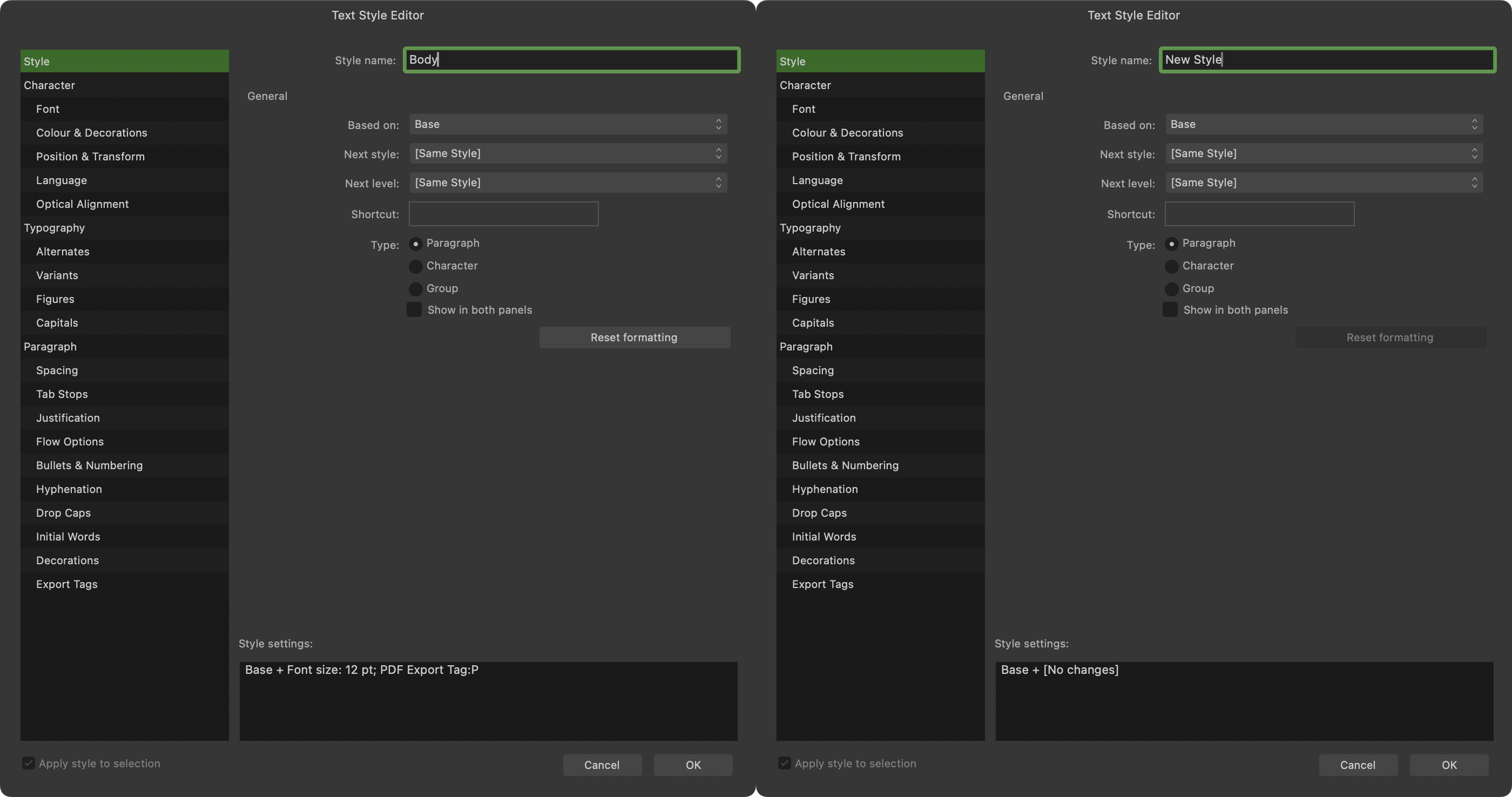Open Bullets & Numbering in New Style editor sidebar
The image size is (1512, 797).
pos(880,465)
